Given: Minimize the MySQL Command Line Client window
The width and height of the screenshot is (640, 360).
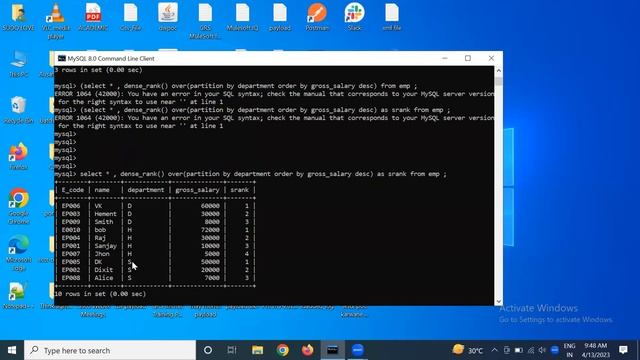Looking at the screenshot, I should (445, 58).
